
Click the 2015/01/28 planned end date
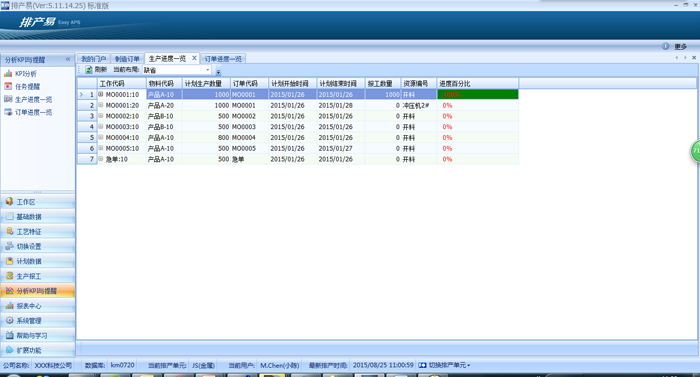(341, 105)
